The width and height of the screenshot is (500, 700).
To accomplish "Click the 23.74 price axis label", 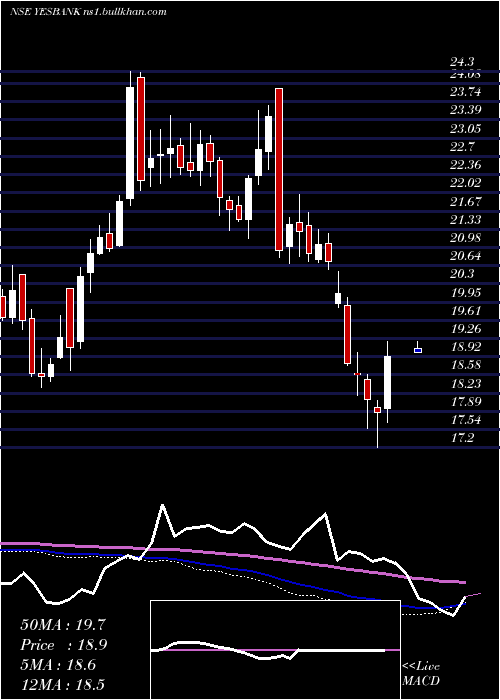I will point(466,92).
